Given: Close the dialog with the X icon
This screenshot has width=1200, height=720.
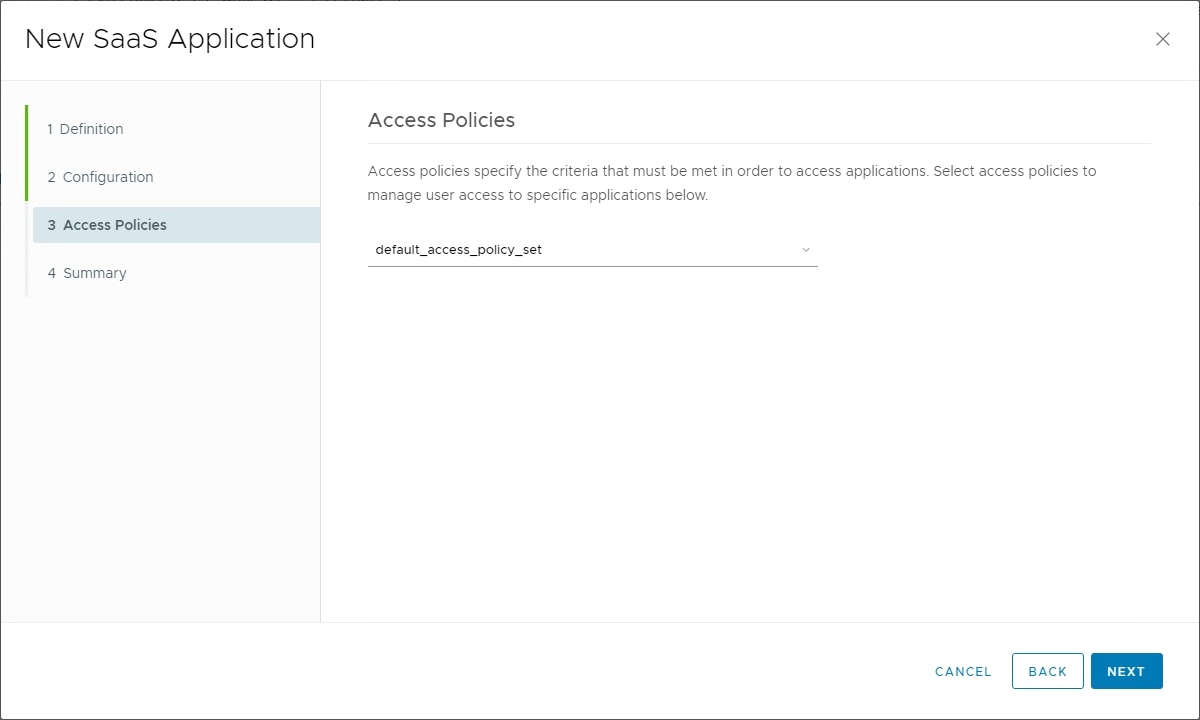Looking at the screenshot, I should coord(1163,39).
